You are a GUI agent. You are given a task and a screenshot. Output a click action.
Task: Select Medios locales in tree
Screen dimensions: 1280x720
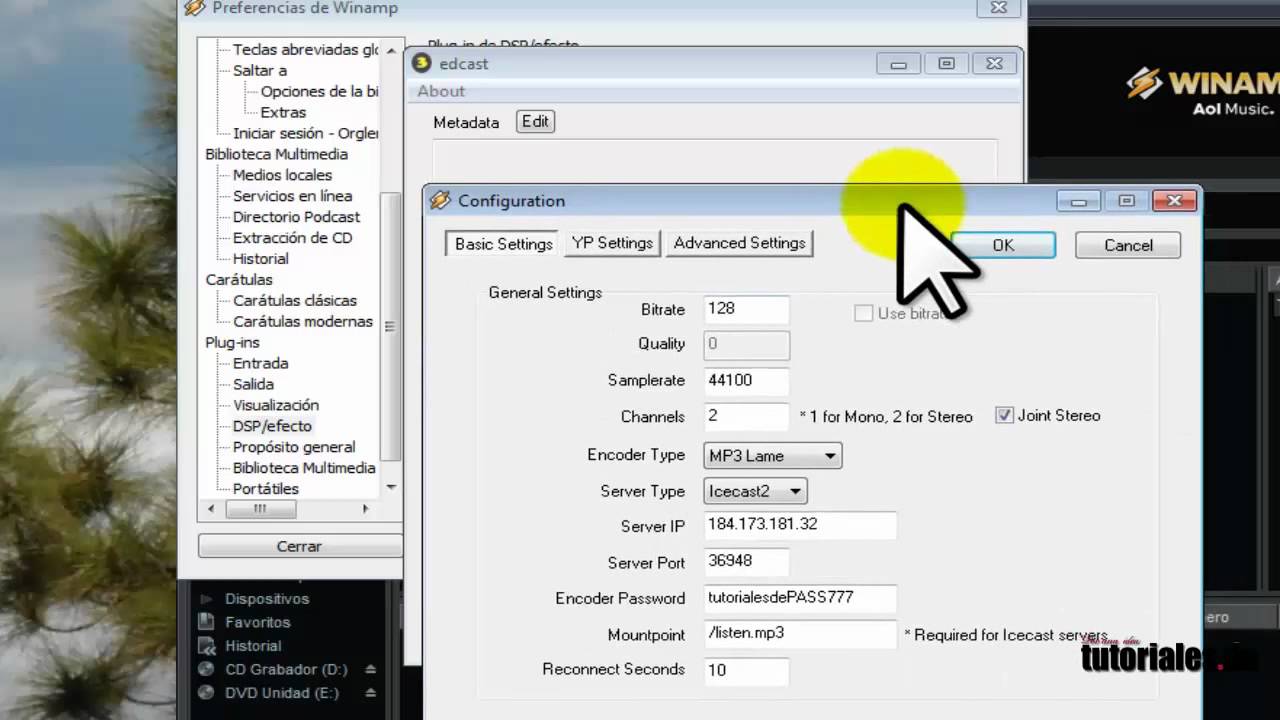click(282, 175)
